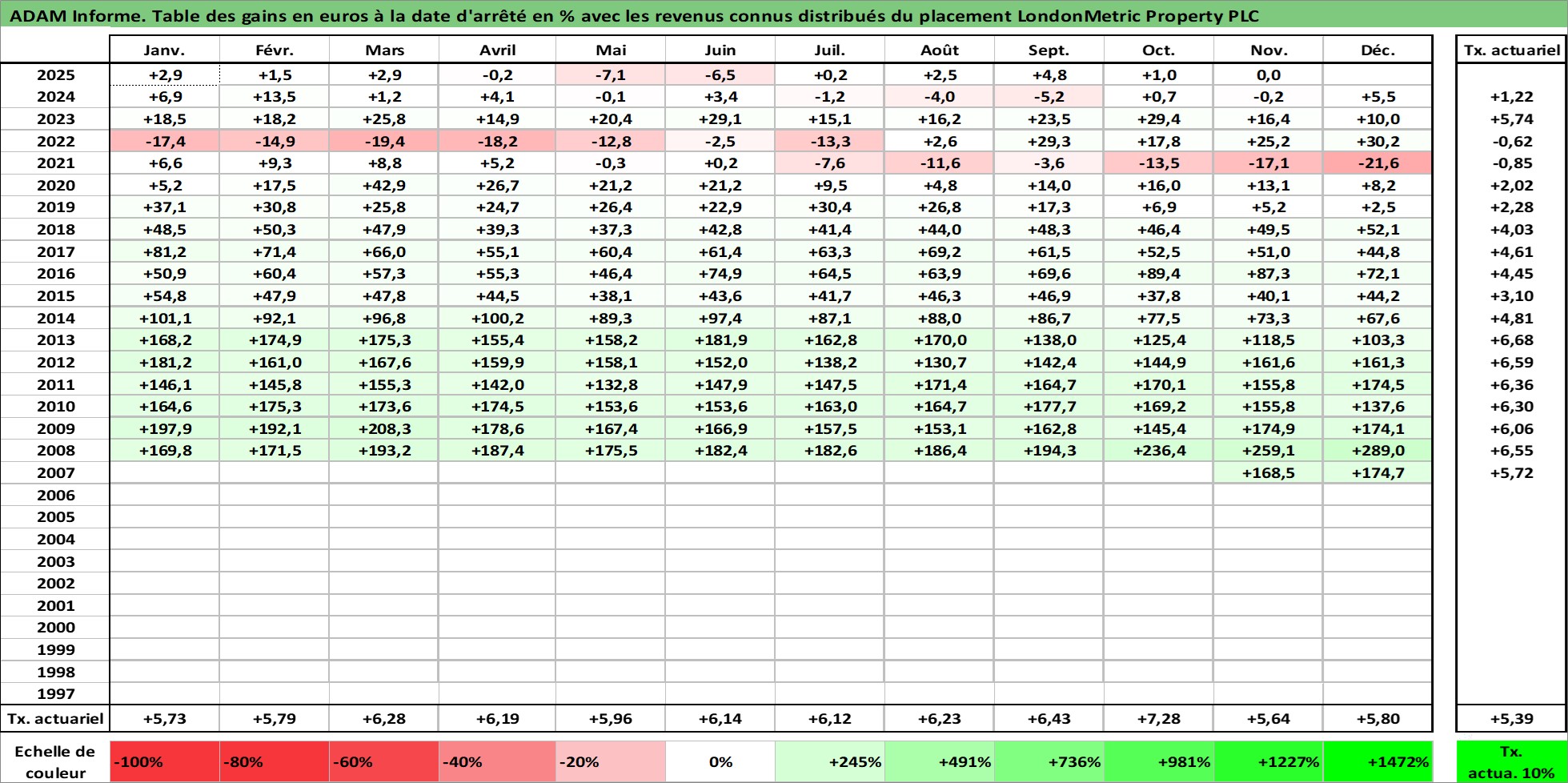Click the +1472% bright green swatch
The height and width of the screenshot is (783, 1568).
point(1378,761)
